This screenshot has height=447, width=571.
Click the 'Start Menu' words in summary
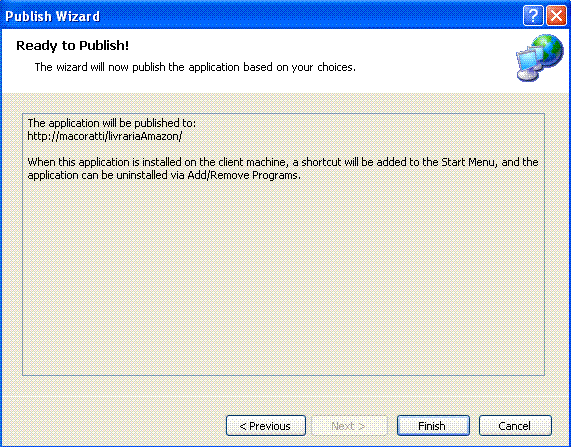(469, 162)
